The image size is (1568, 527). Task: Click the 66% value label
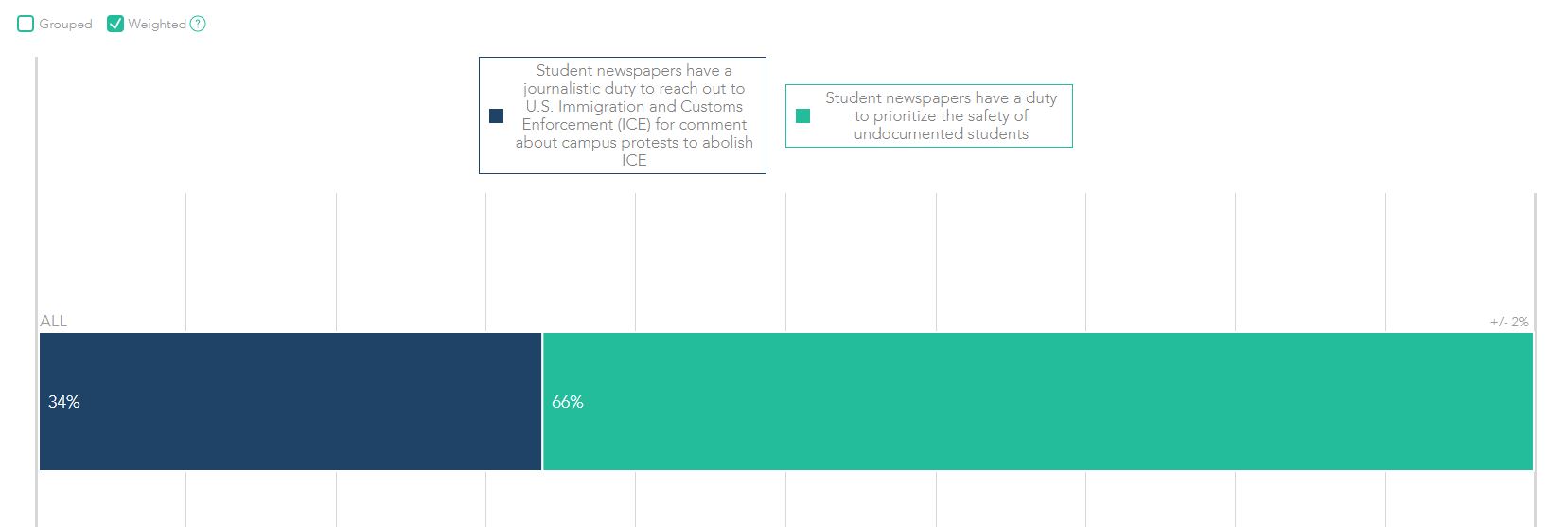pos(568,402)
